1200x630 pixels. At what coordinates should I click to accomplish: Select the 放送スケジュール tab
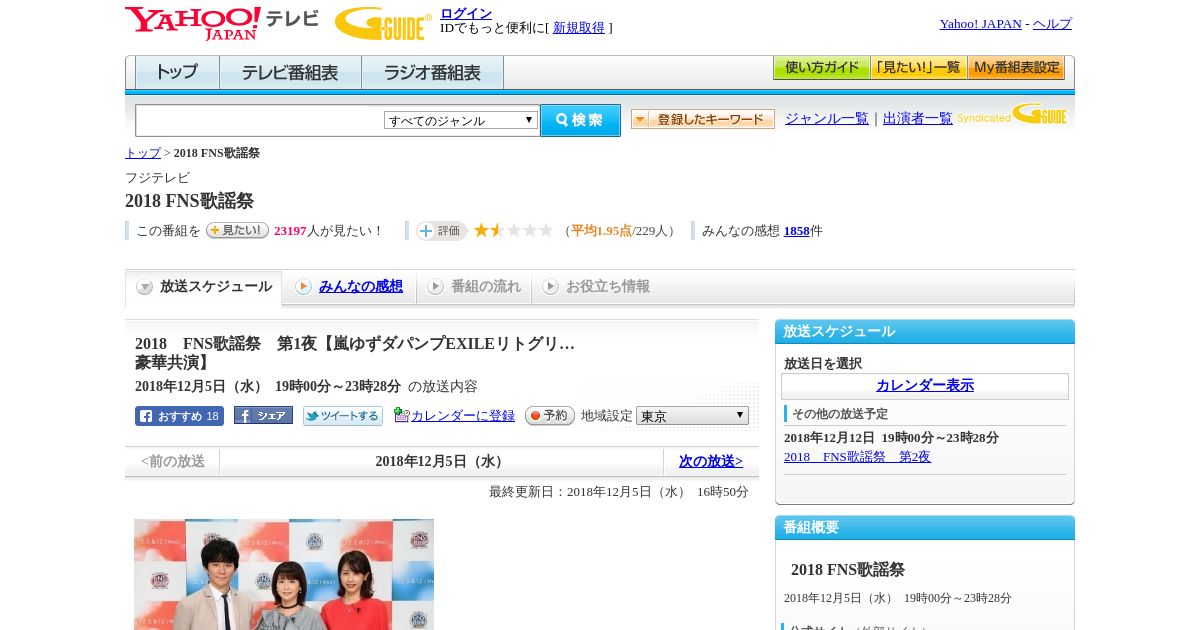coord(204,287)
